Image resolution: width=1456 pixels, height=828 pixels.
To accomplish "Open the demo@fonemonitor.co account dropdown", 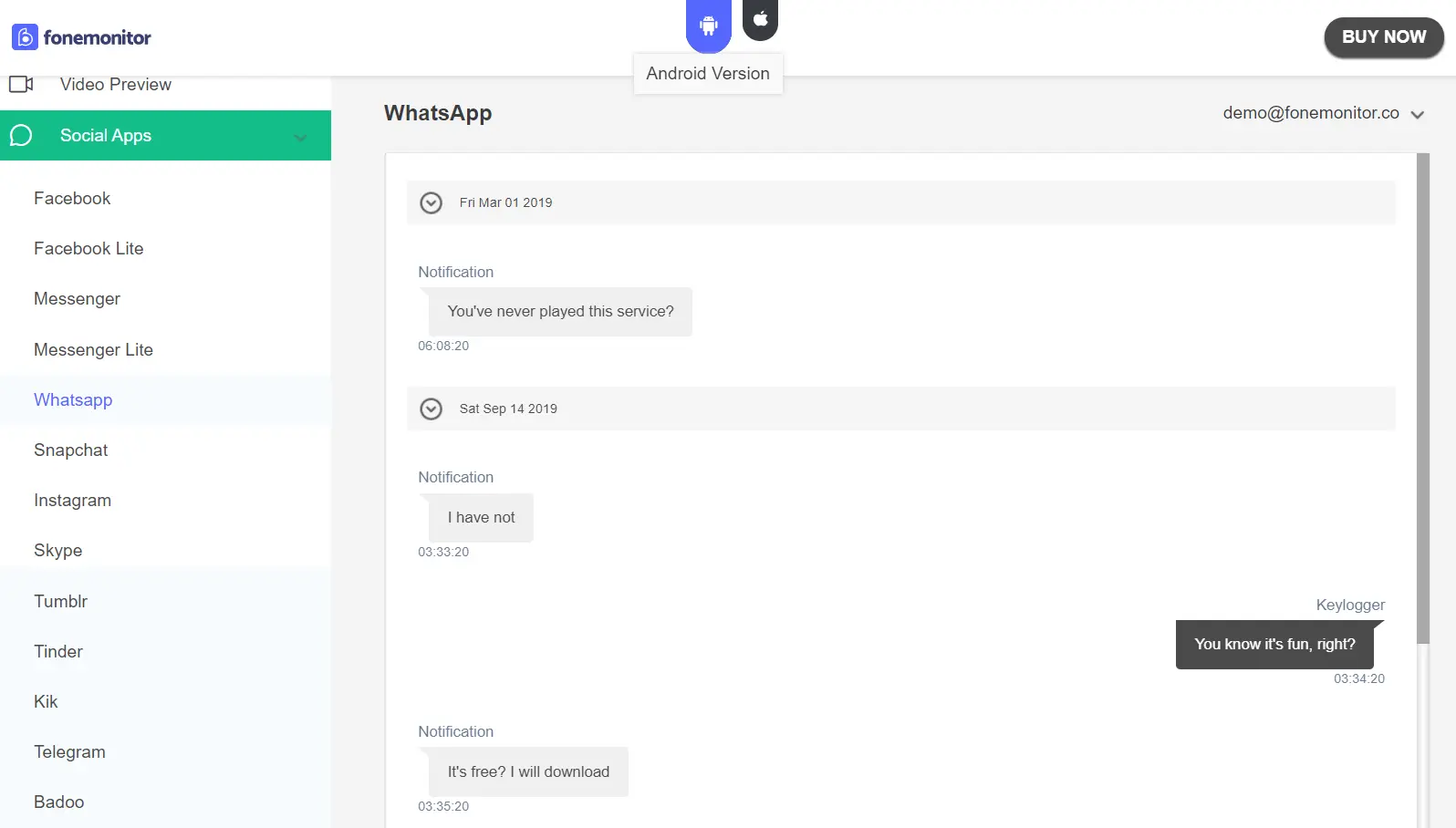I will (1323, 113).
